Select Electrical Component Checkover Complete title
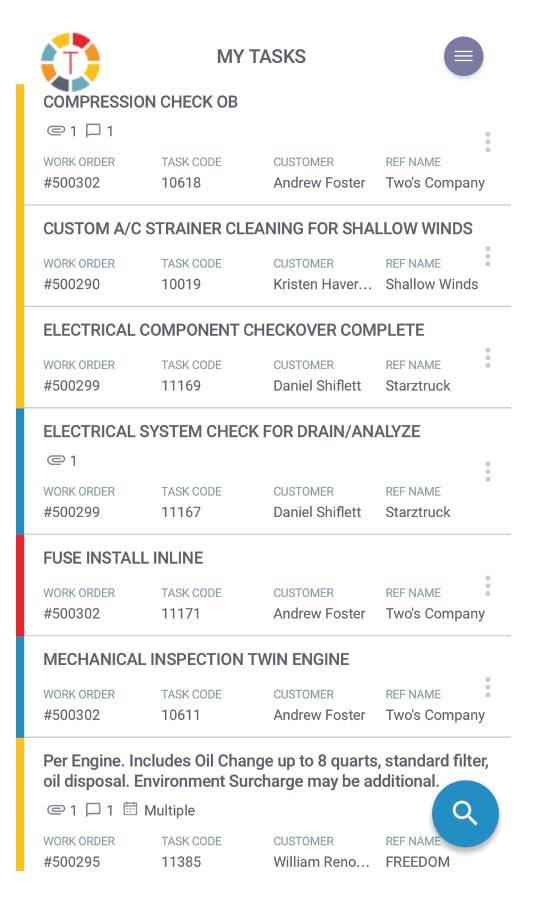This screenshot has height=902, width=546. point(234,330)
